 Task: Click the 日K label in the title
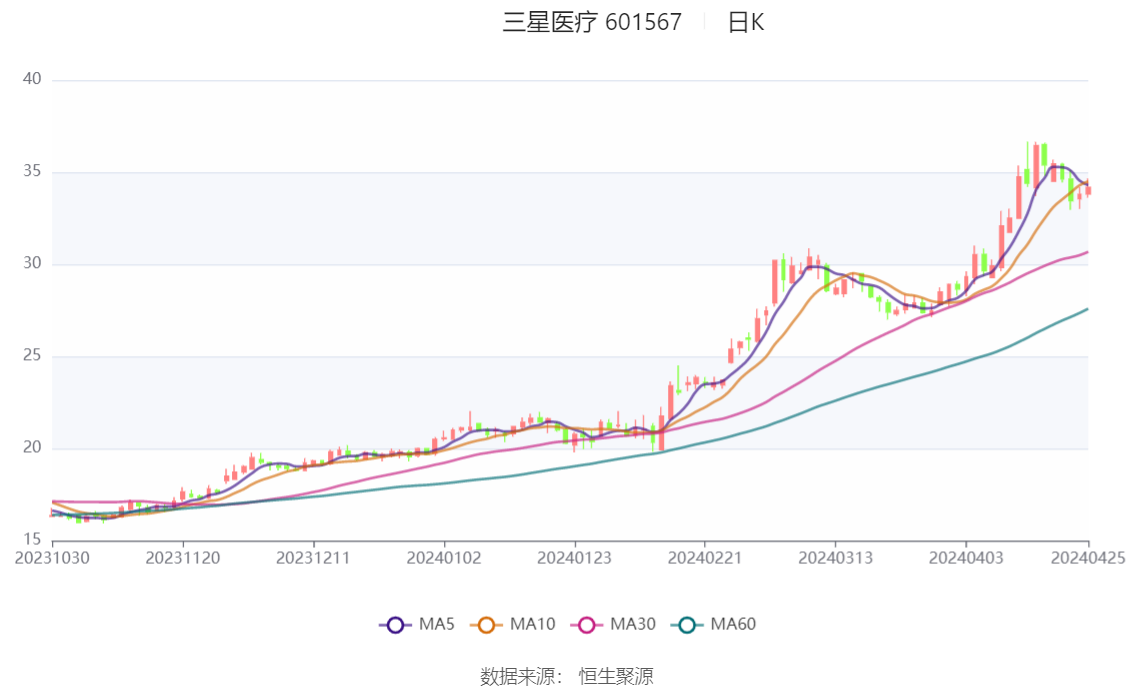[x=746, y=22]
